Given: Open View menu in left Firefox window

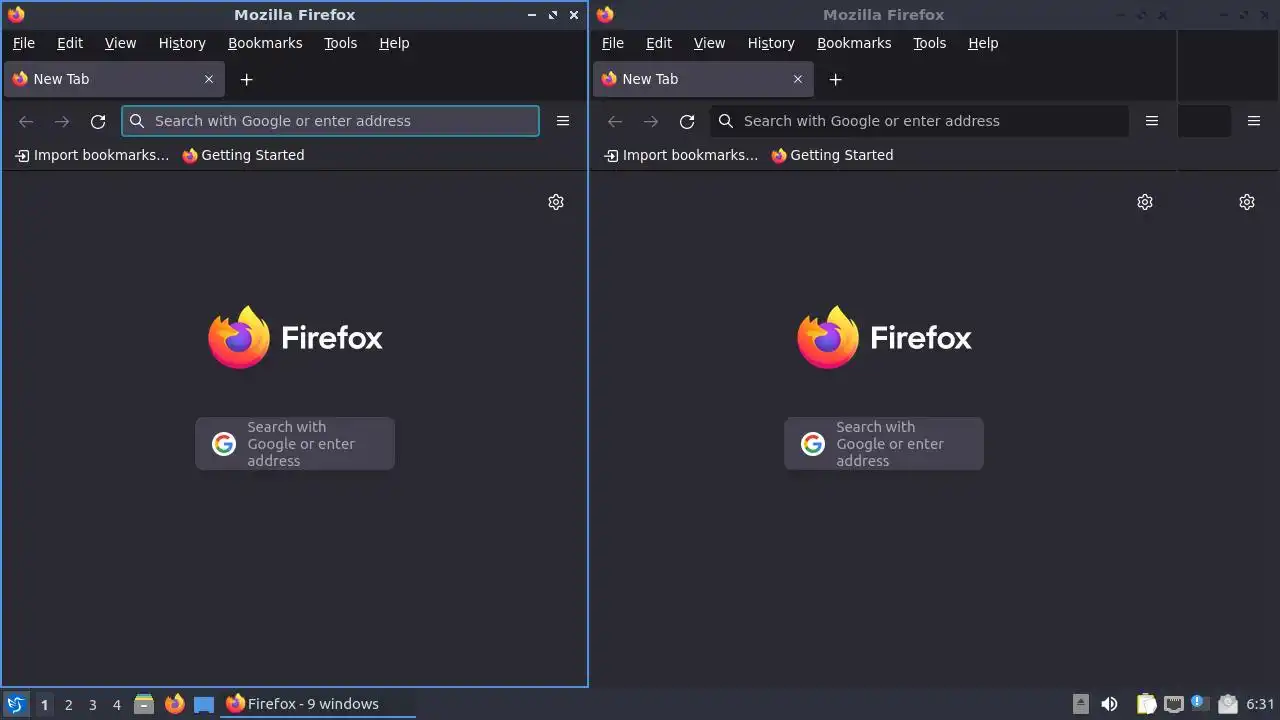Looking at the screenshot, I should pos(120,43).
